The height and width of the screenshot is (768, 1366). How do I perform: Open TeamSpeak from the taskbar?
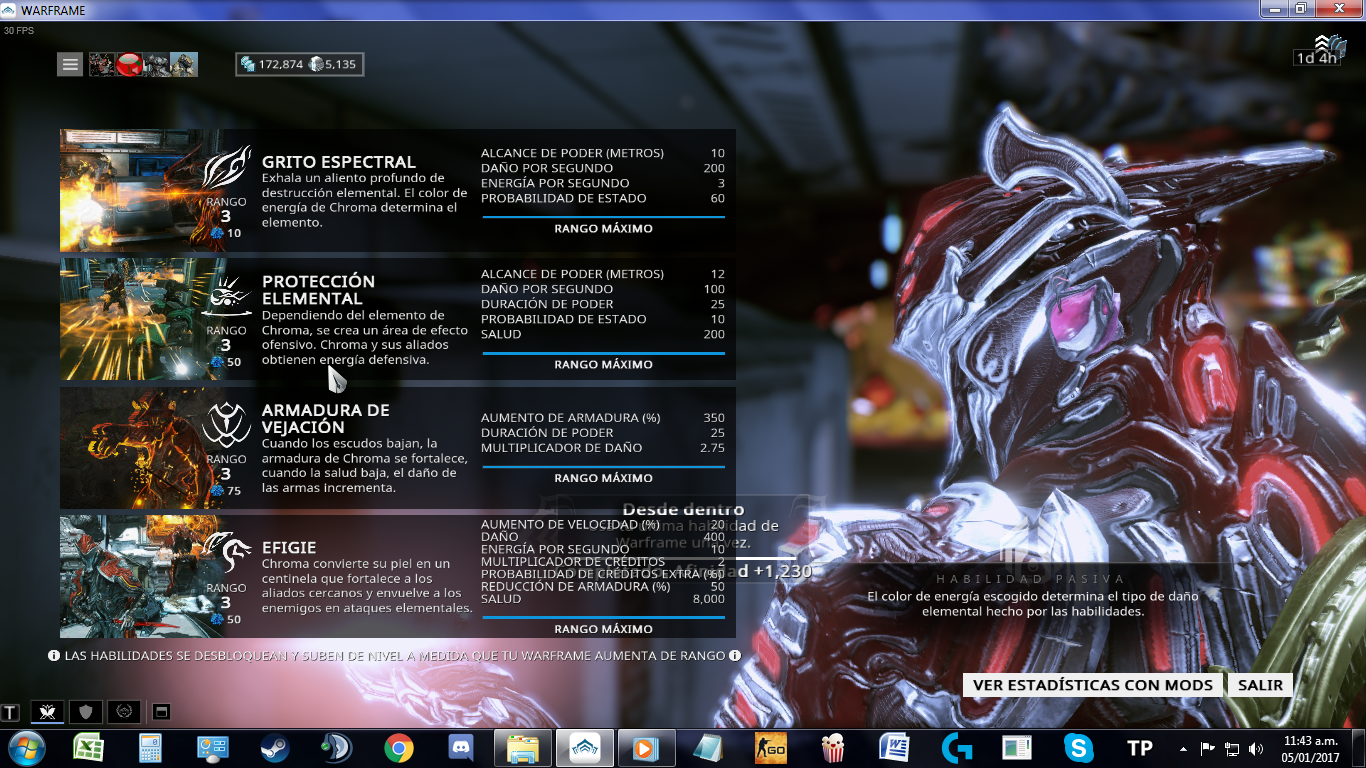pyautogui.click(x=336, y=748)
